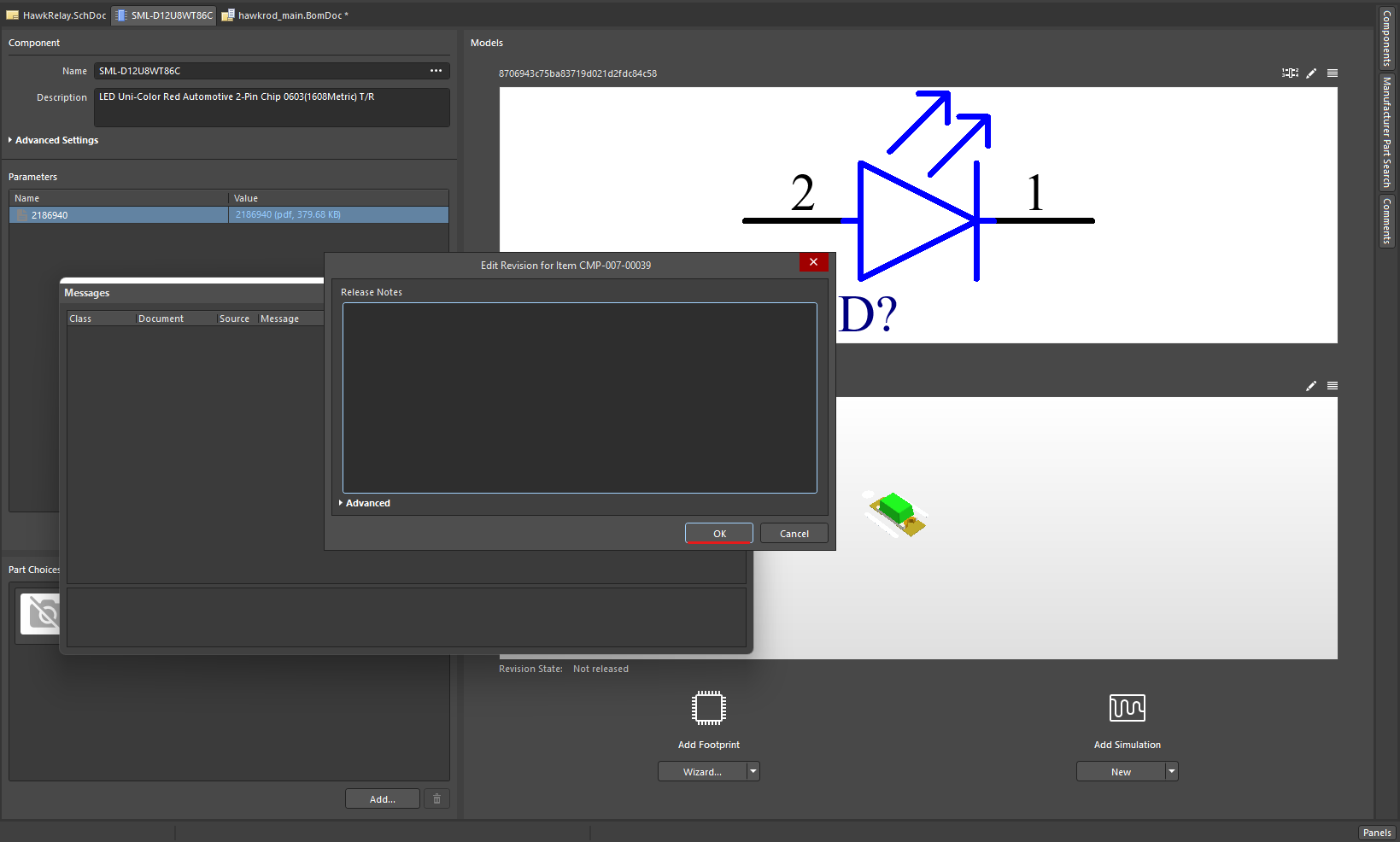Screen dimensions: 1400x842
Task: Open the 2186940 pdf datasheet link
Action: pyautogui.click(x=288, y=215)
